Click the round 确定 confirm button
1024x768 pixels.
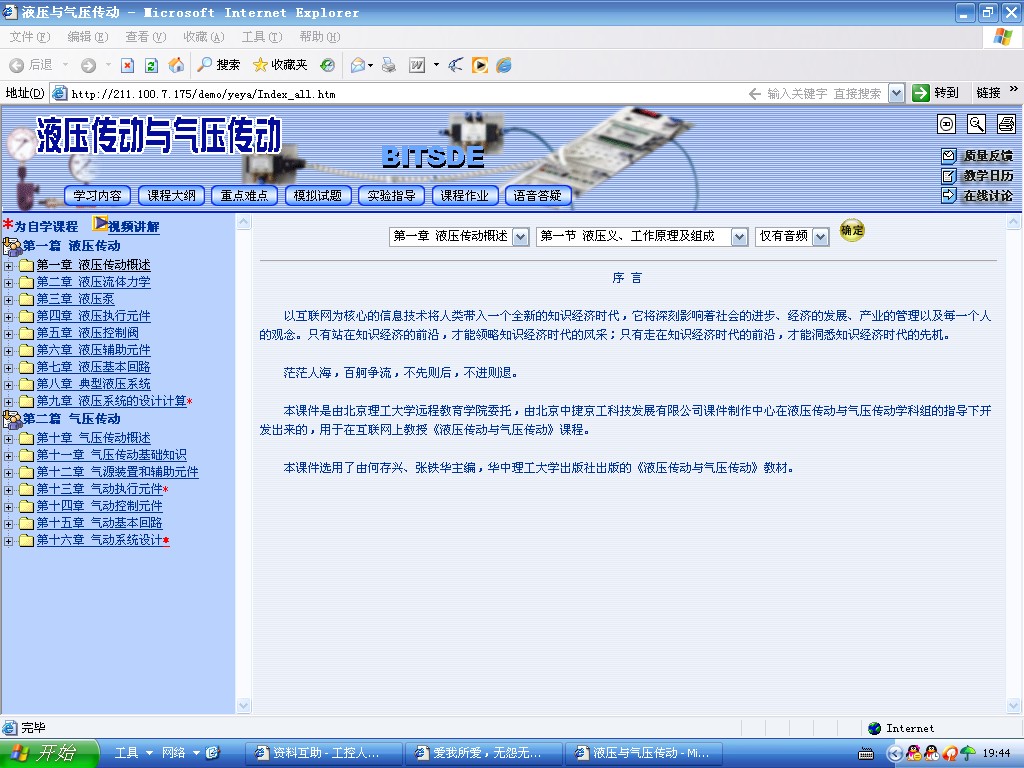coord(852,231)
